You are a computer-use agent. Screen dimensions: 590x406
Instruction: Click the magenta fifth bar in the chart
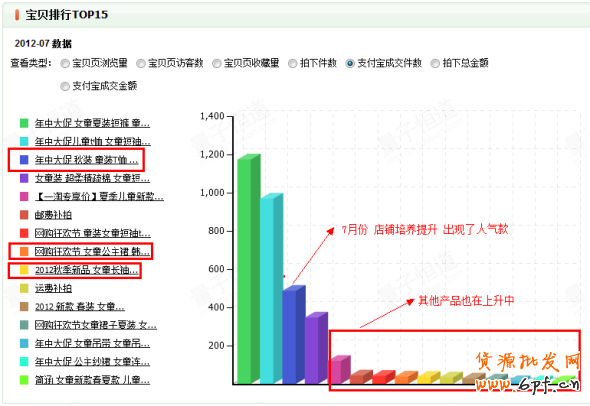coord(339,370)
